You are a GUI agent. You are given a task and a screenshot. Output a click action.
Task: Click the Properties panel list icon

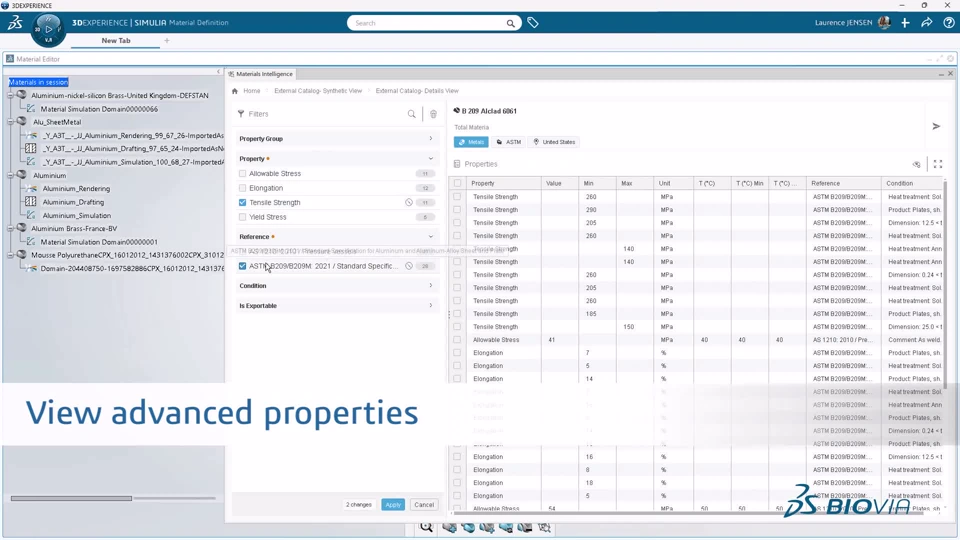457,164
